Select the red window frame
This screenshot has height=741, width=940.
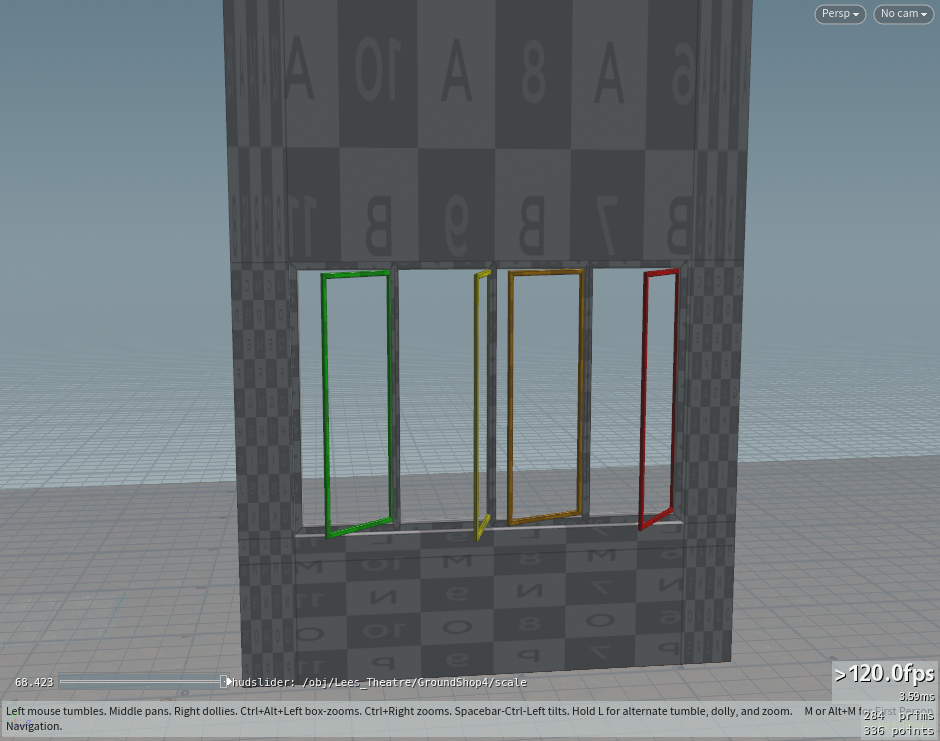pos(643,400)
